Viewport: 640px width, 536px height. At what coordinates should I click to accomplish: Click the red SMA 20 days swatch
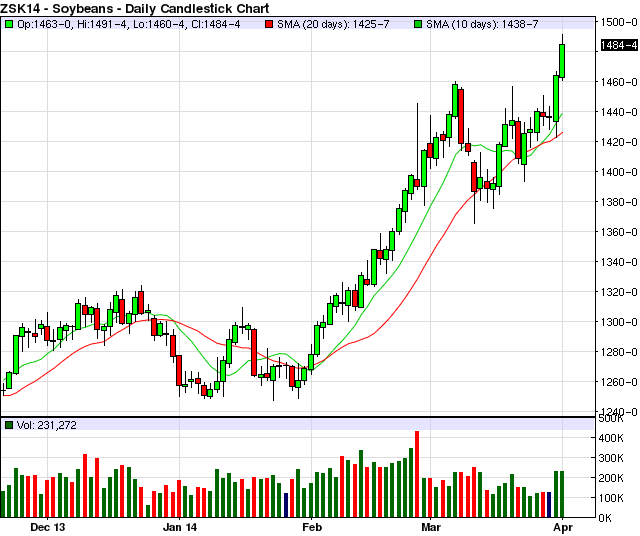[269, 24]
